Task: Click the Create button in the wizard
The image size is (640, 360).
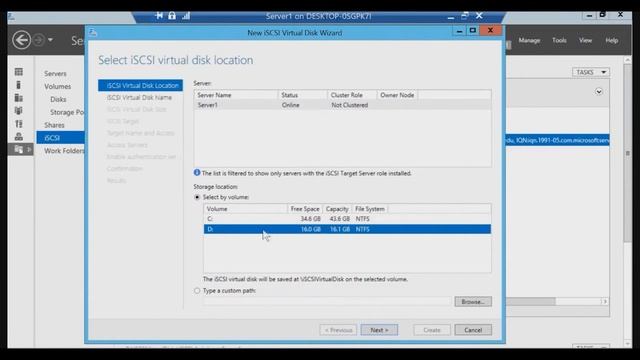Action: [432, 330]
